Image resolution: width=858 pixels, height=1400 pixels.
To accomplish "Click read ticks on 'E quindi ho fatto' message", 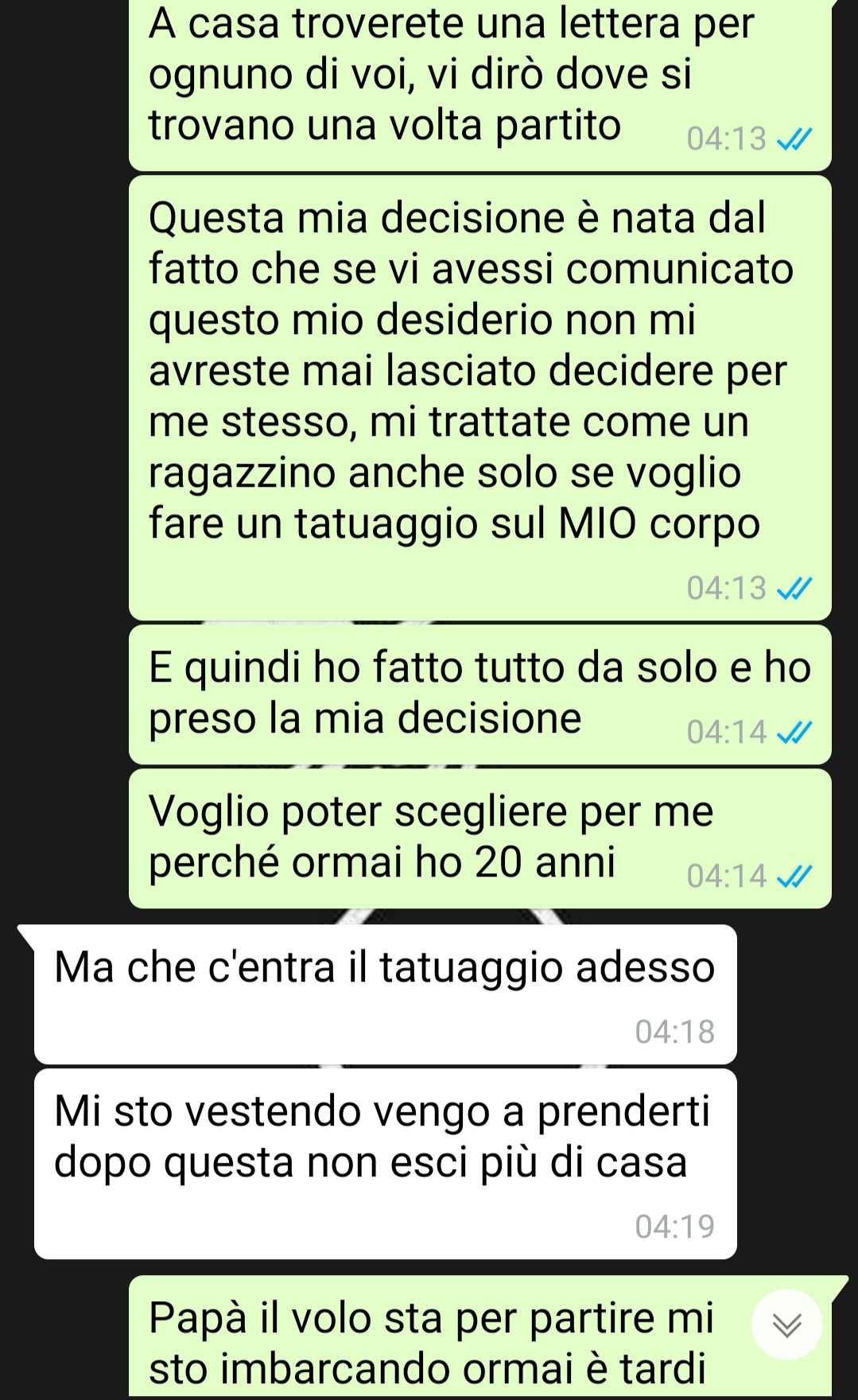I will [x=794, y=733].
